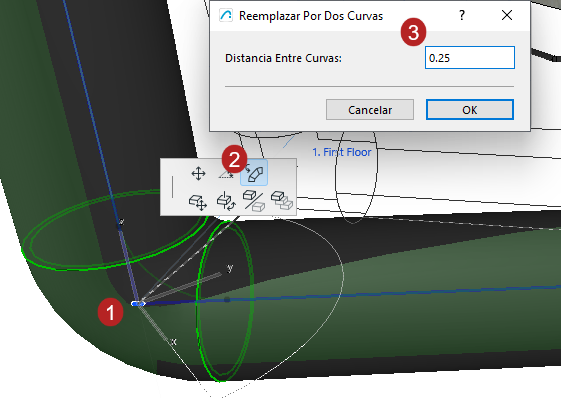The width and height of the screenshot is (561, 398).
Task: Select the curve edge icon in pet palette
Action: click(x=226, y=174)
